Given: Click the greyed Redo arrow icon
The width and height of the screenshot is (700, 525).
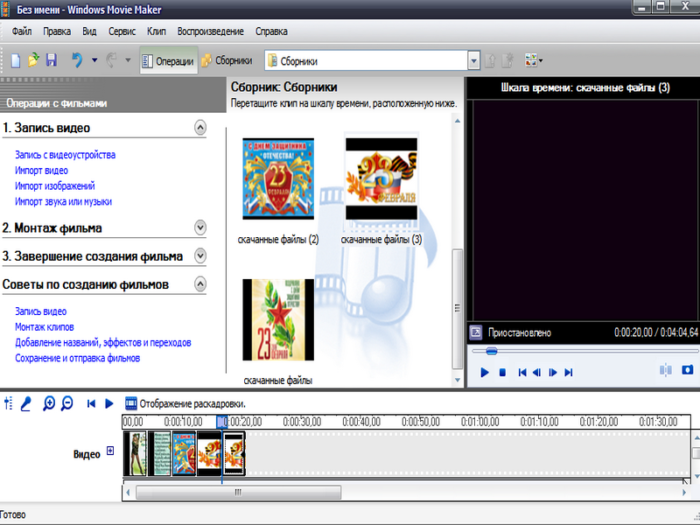Looking at the screenshot, I should (111, 60).
